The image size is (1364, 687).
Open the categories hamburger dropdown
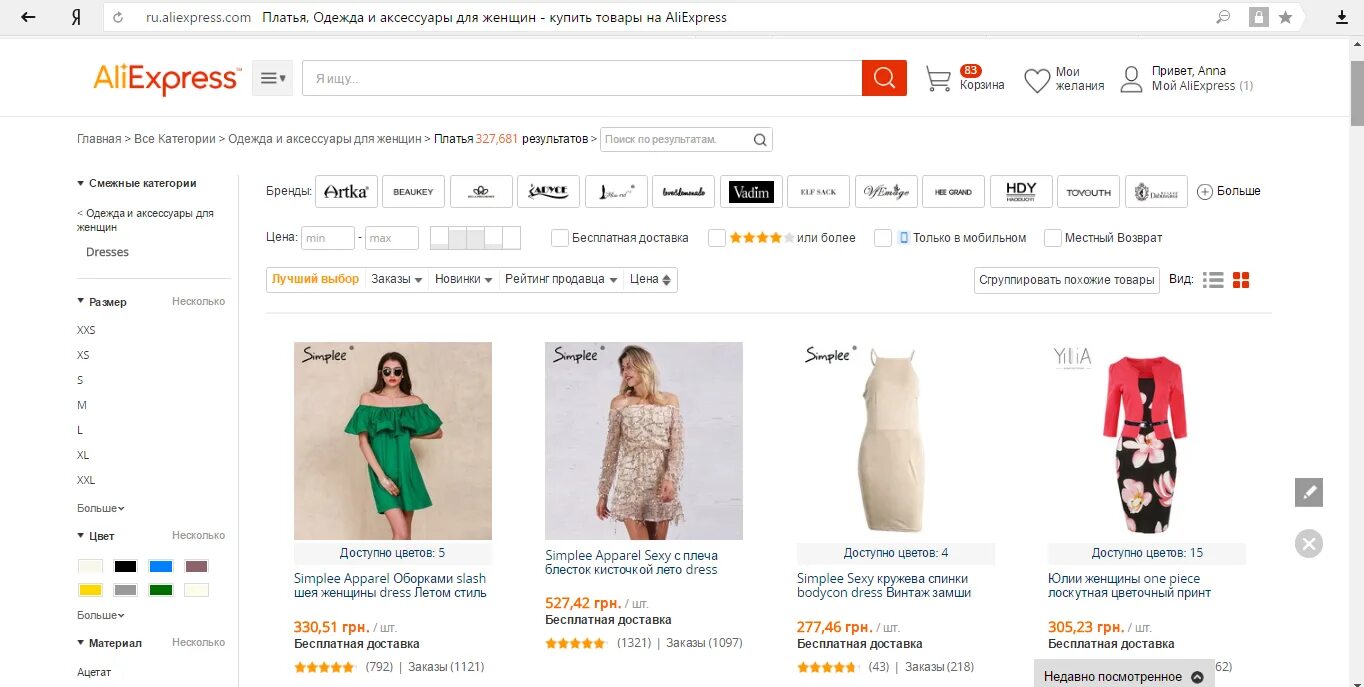272,78
